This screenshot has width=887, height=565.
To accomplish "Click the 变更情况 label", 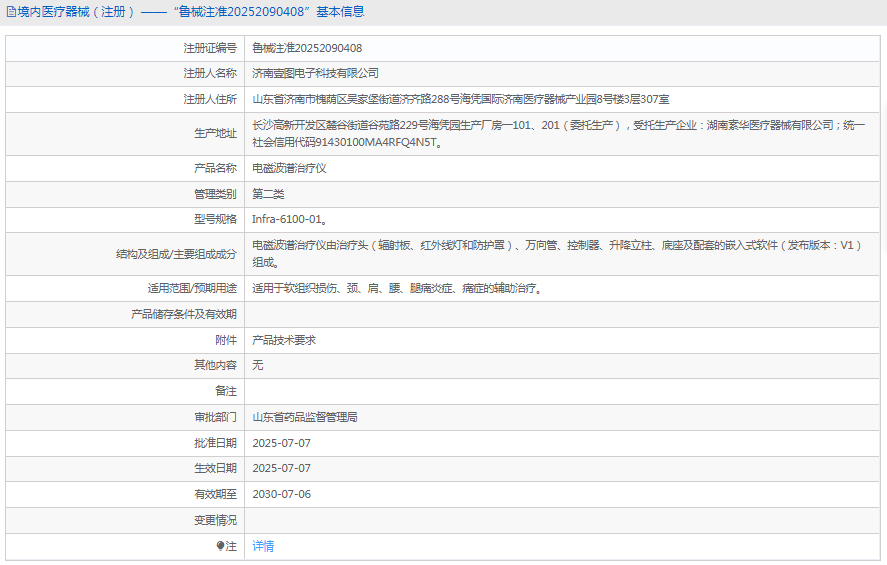I will click(x=215, y=520).
